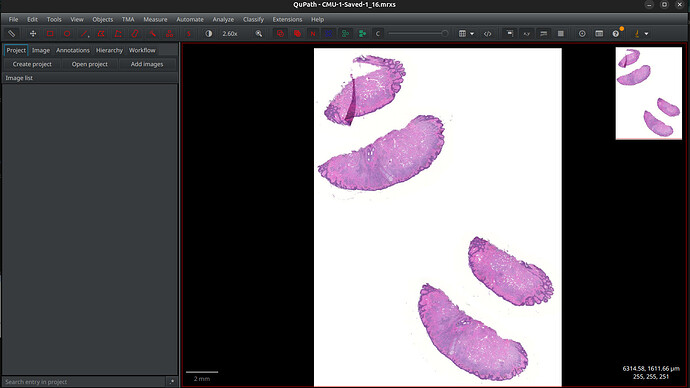
Task: Expand the microscope icon dropdown arrow
Action: (646, 34)
